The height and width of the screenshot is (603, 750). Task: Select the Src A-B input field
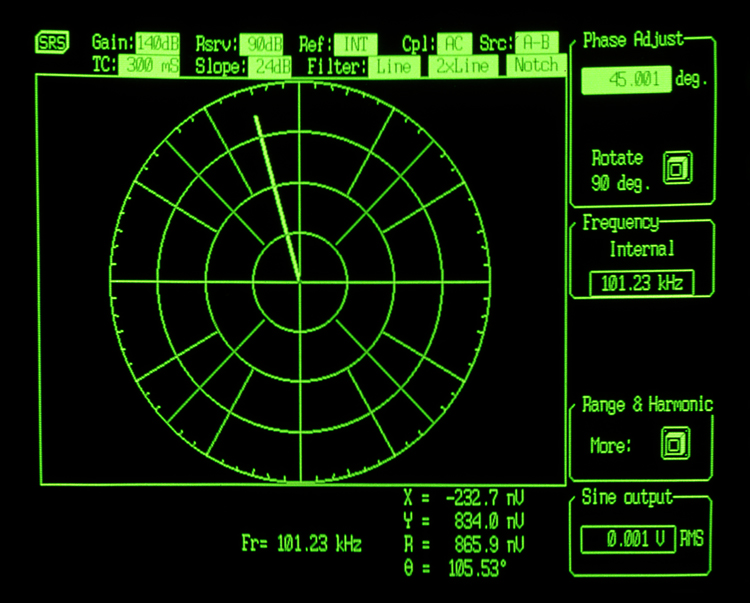[536, 44]
